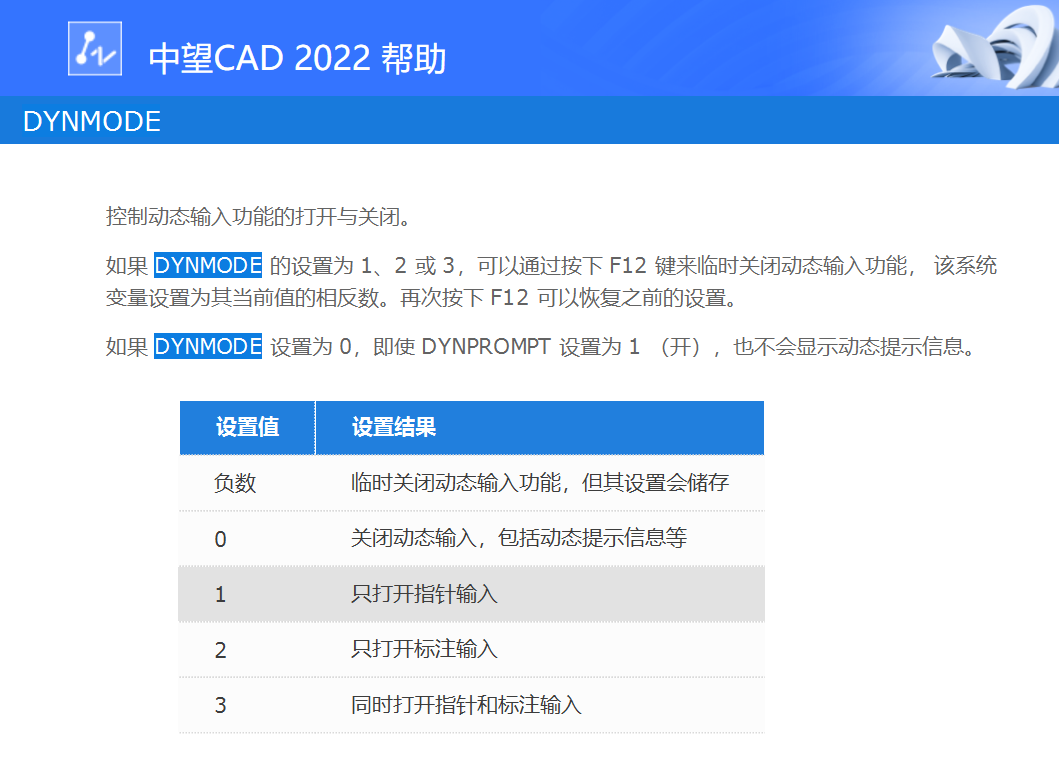Click the 设置结果 column header
Viewport: 1059px width, 769px height.
(x=540, y=427)
